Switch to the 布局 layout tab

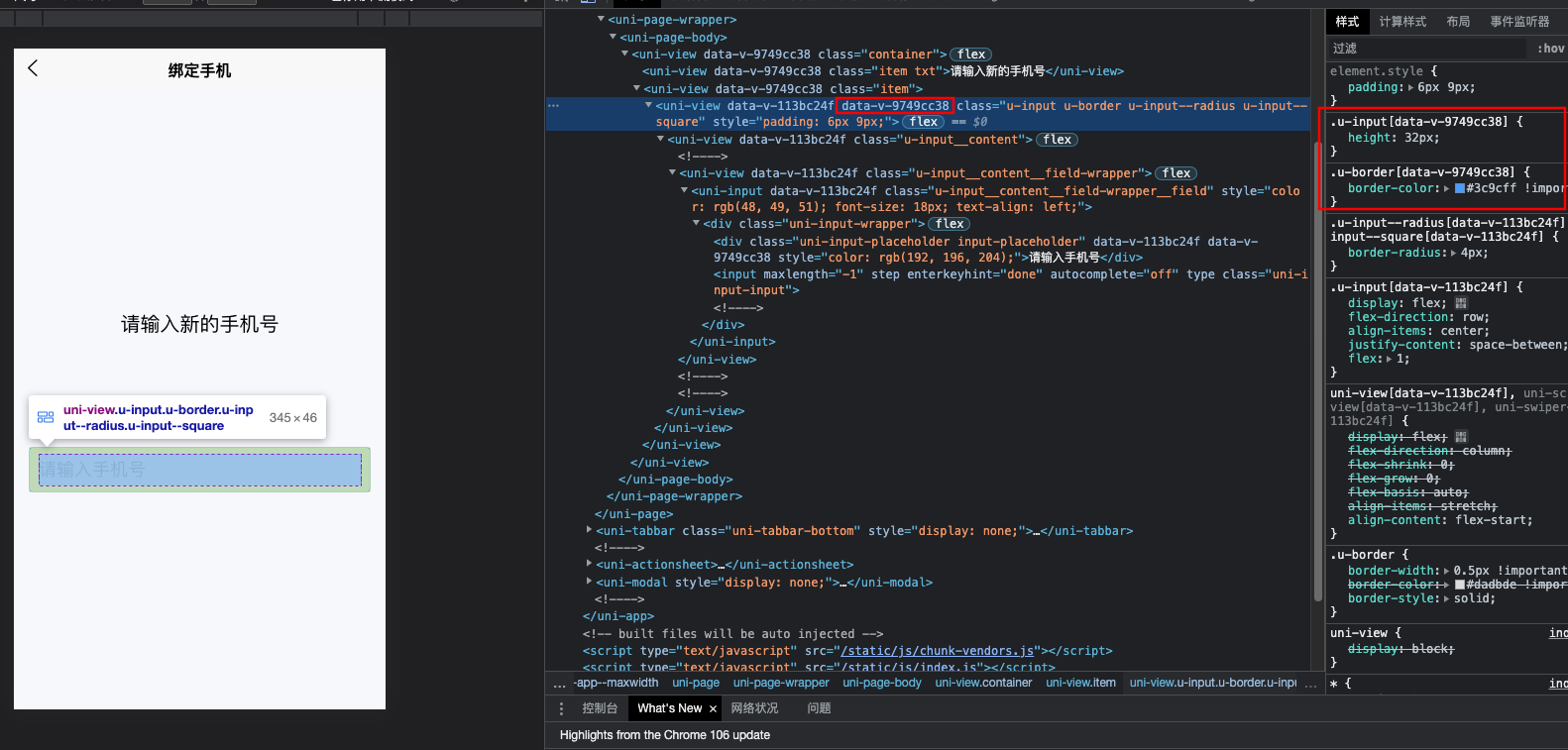(x=1458, y=22)
